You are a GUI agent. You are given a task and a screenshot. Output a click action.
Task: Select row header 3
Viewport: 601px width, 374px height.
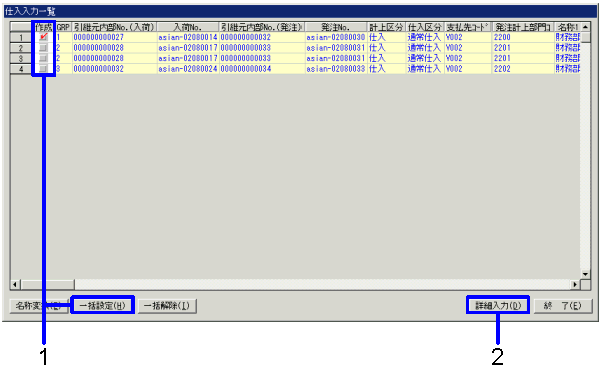pos(21,58)
